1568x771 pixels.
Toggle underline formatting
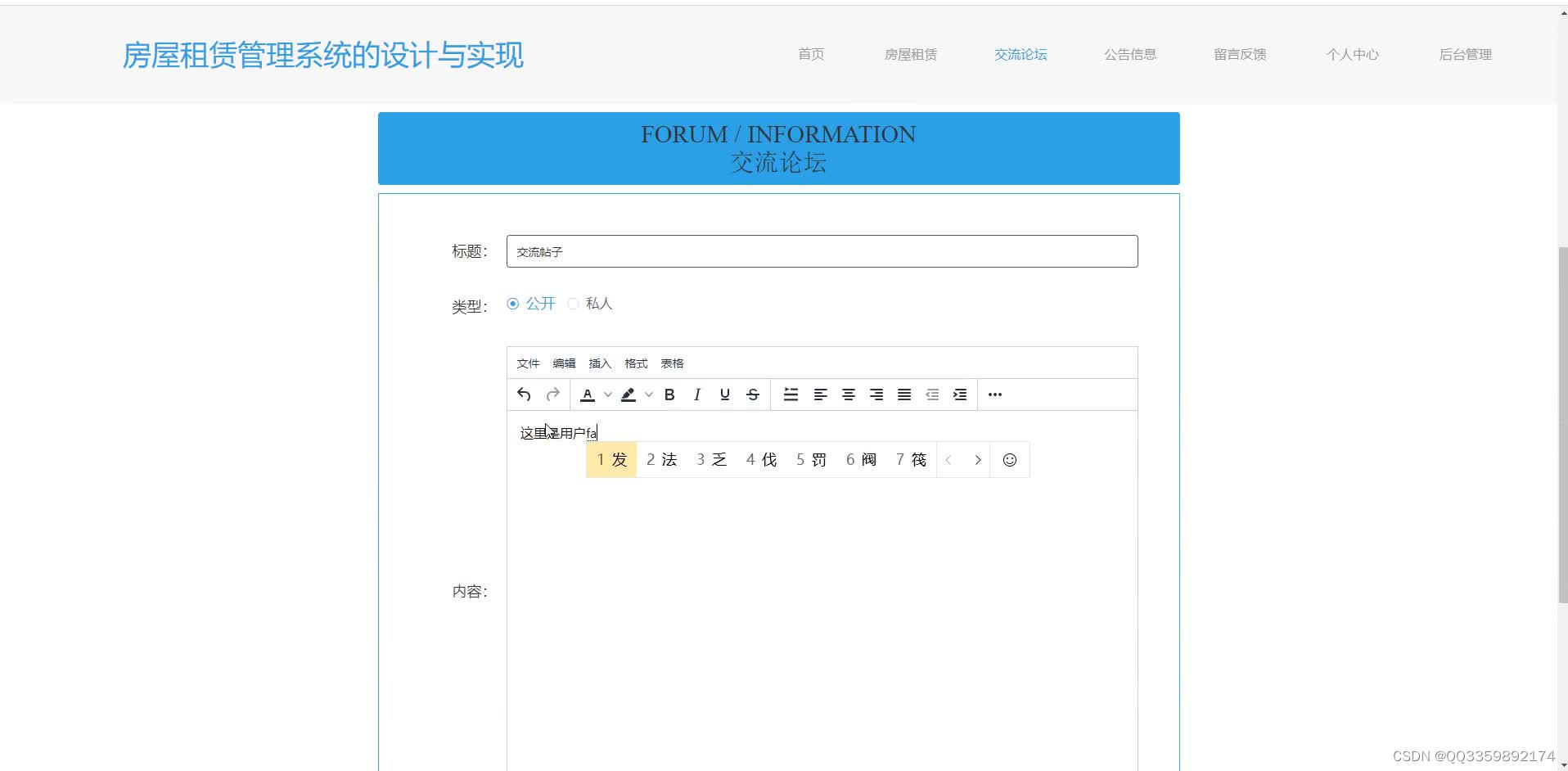tap(725, 395)
